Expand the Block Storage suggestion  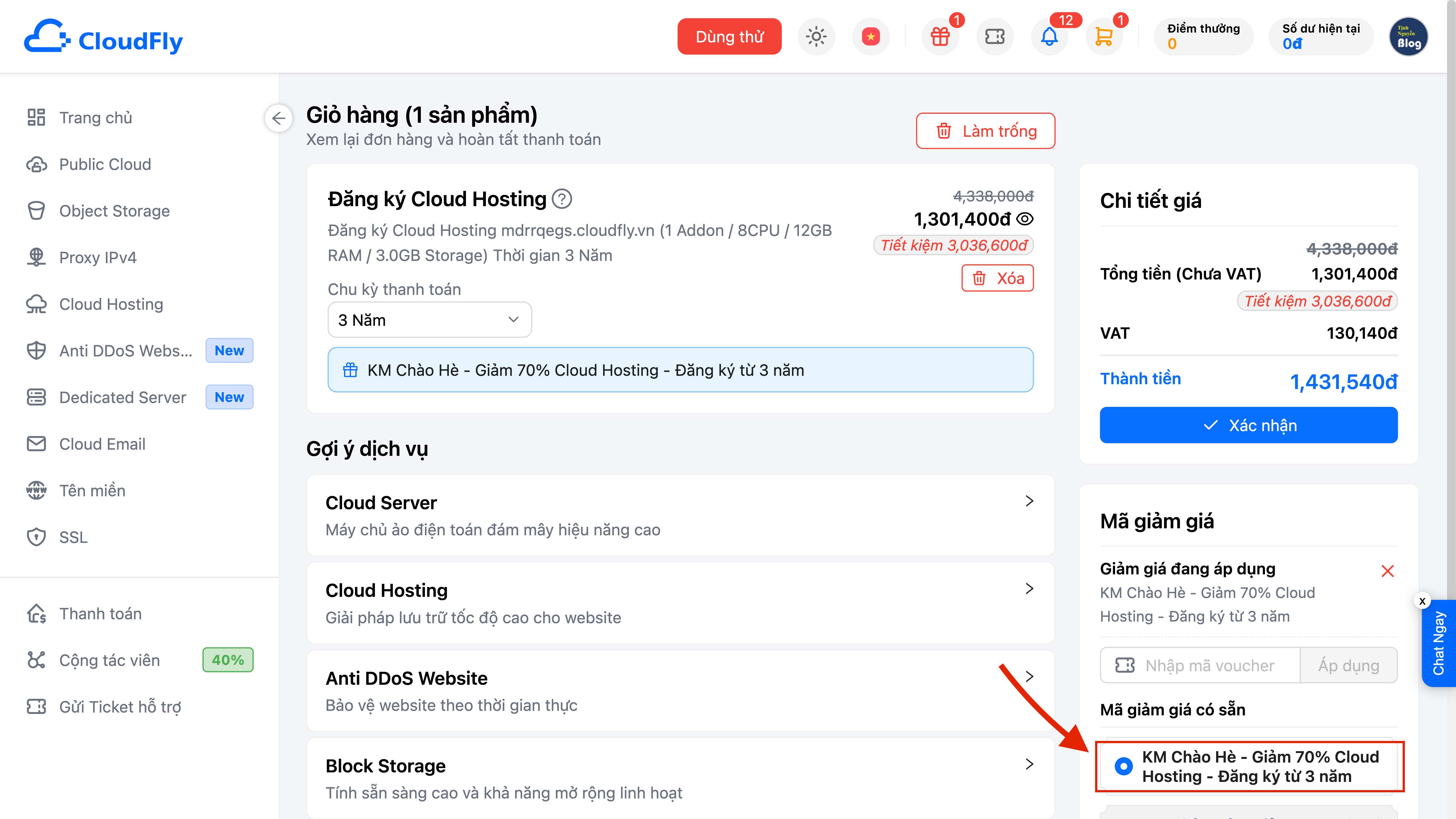point(681,778)
